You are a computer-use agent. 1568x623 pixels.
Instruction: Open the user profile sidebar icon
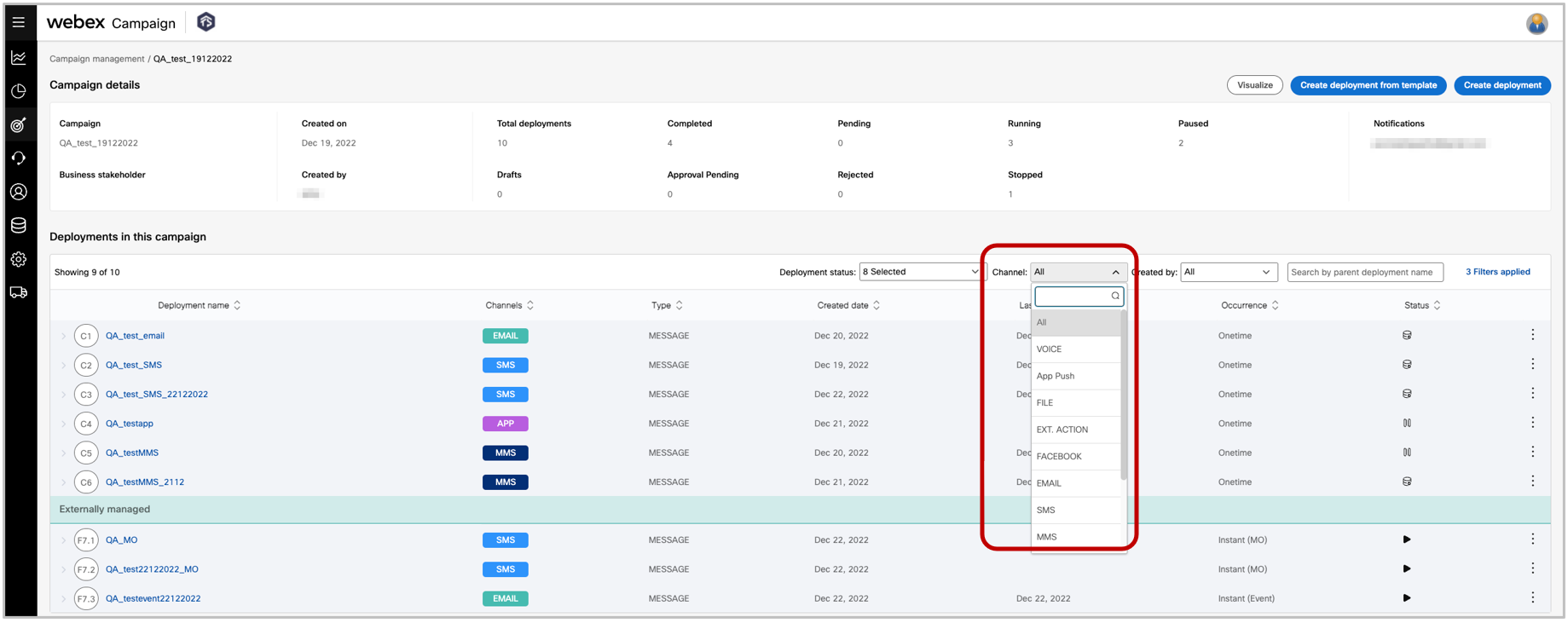pos(19,192)
